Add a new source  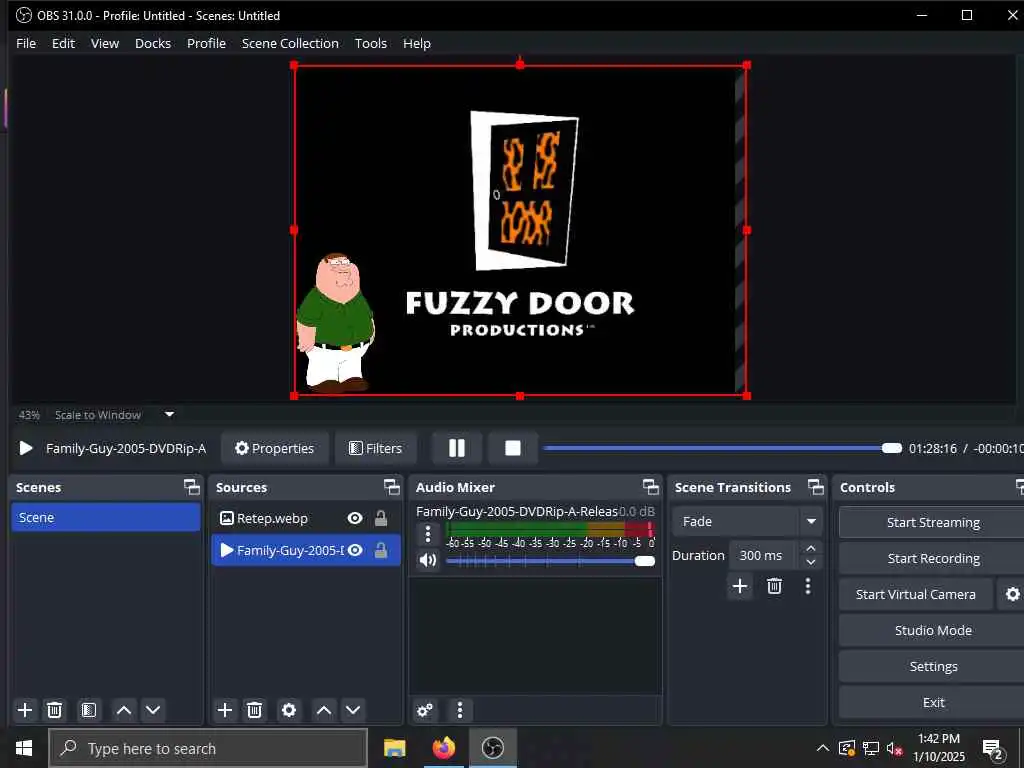tap(225, 710)
